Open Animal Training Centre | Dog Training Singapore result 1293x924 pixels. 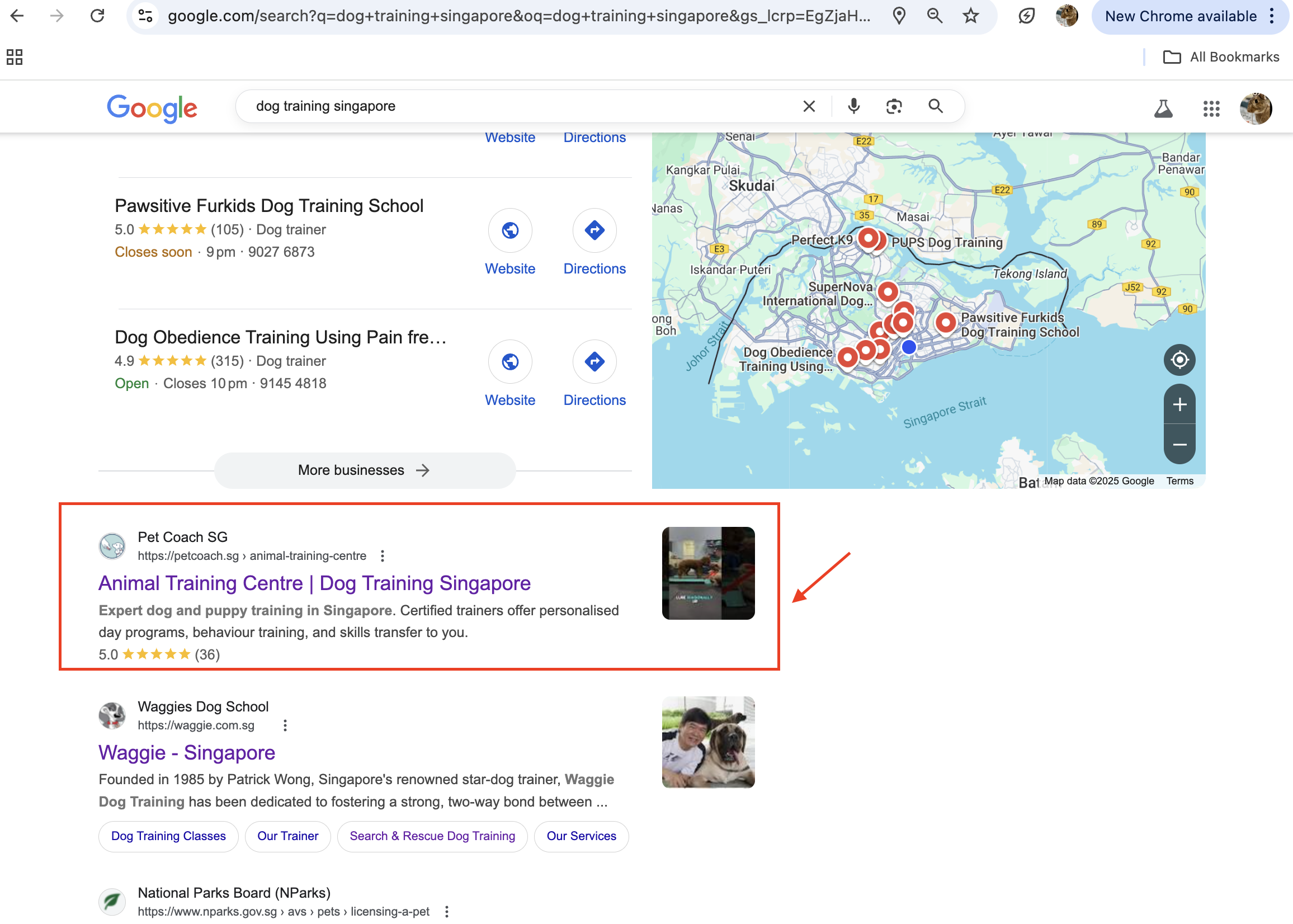(x=314, y=583)
